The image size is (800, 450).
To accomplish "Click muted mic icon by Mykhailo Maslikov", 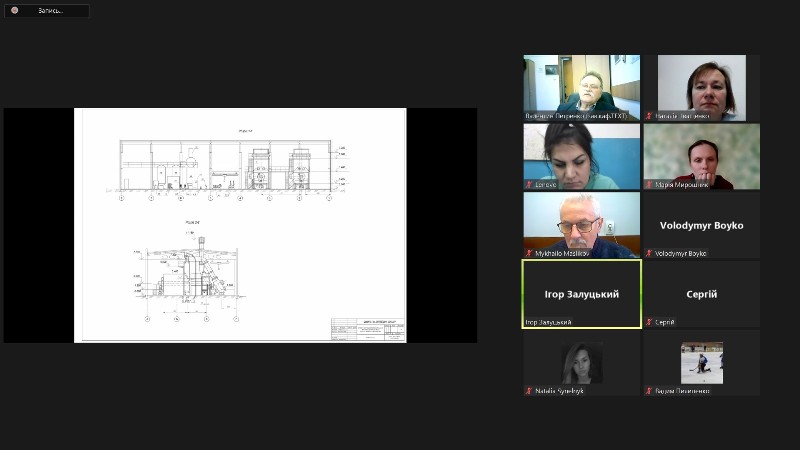I will pyautogui.click(x=529, y=253).
